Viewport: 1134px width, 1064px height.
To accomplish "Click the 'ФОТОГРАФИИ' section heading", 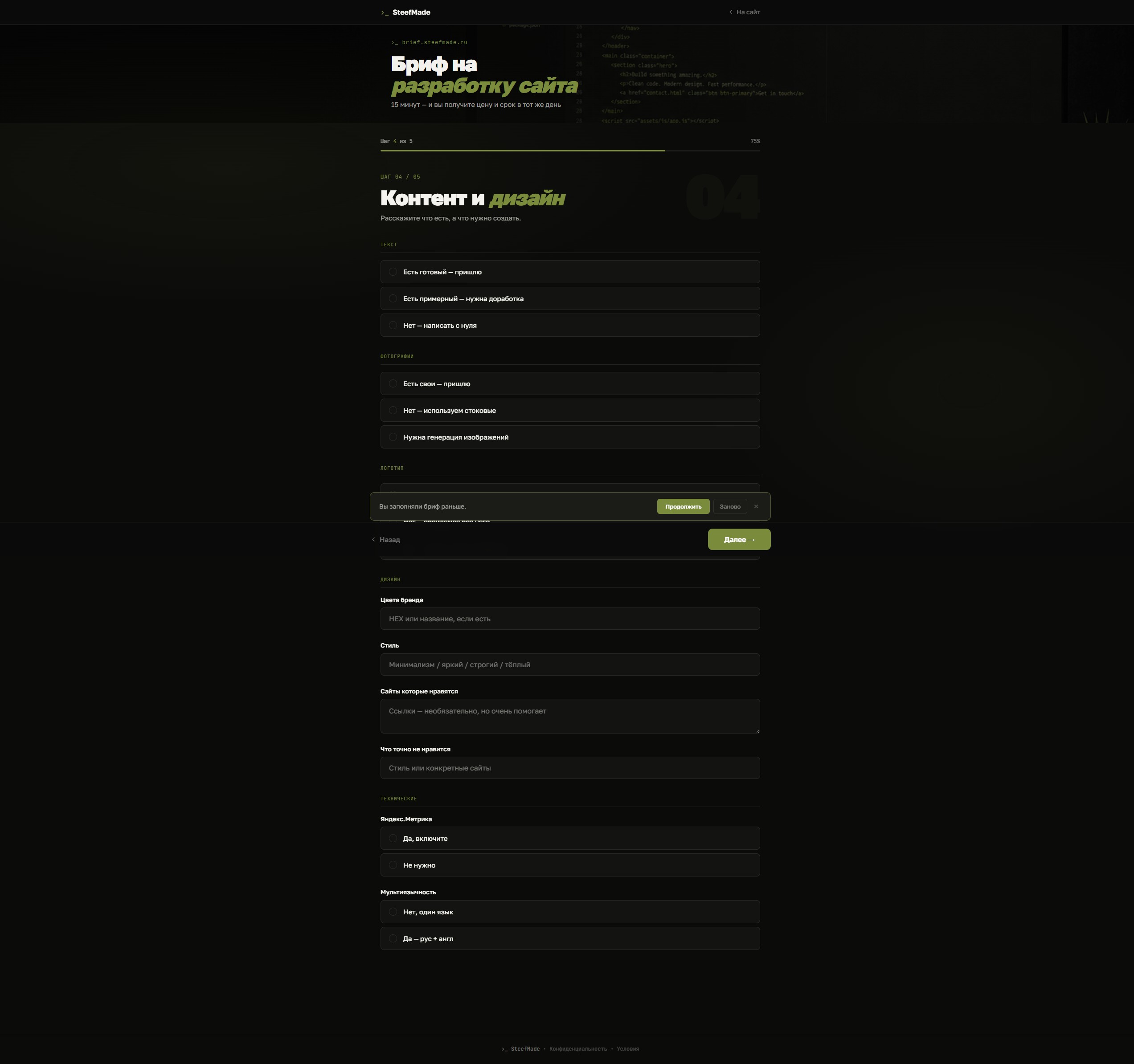I will (397, 356).
